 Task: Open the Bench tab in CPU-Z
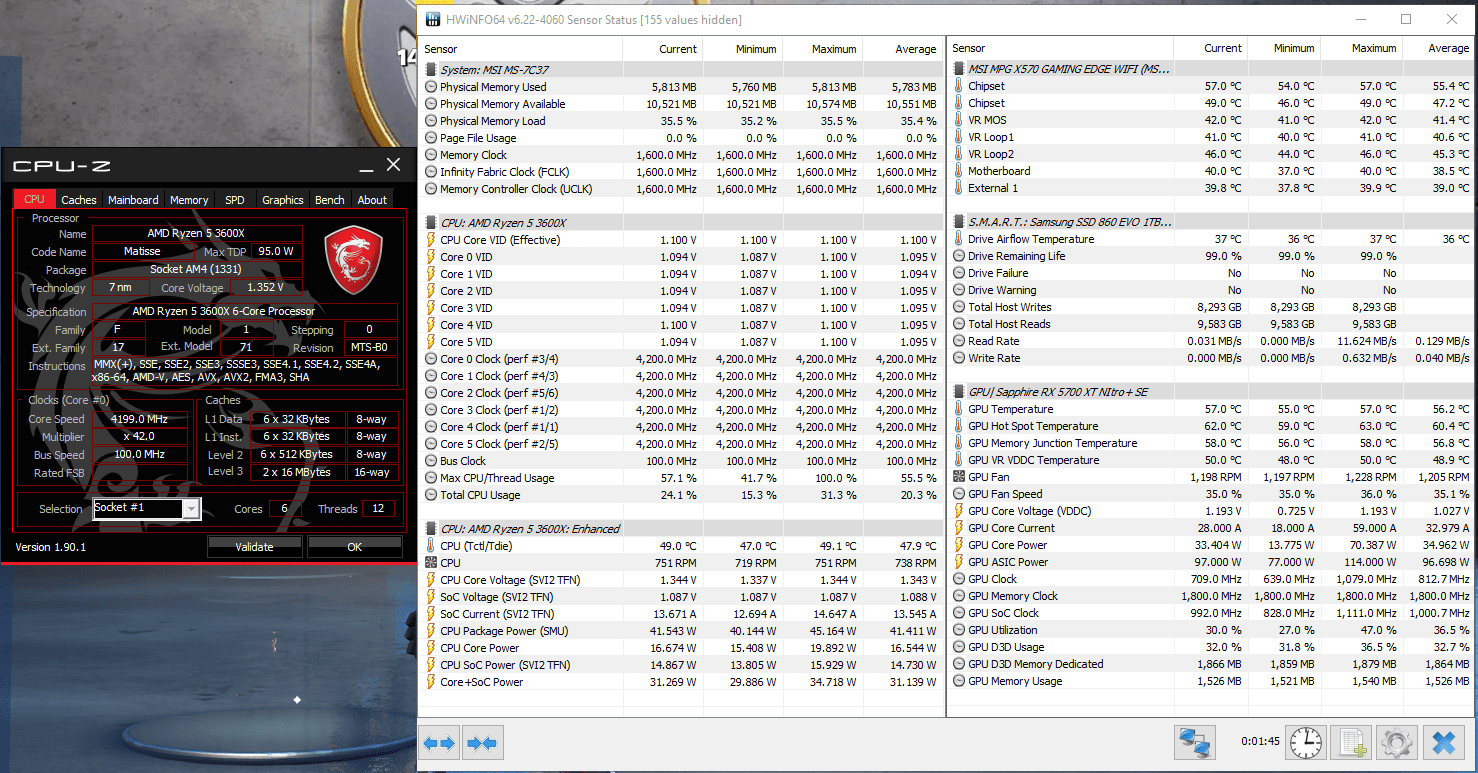[330, 200]
